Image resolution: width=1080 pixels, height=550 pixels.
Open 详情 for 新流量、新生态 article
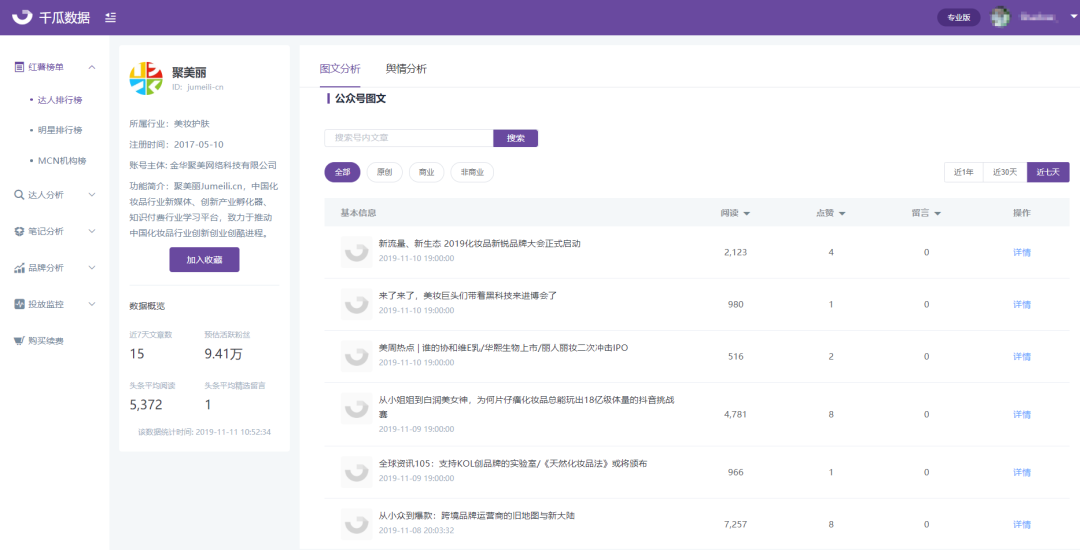[x=1021, y=252]
